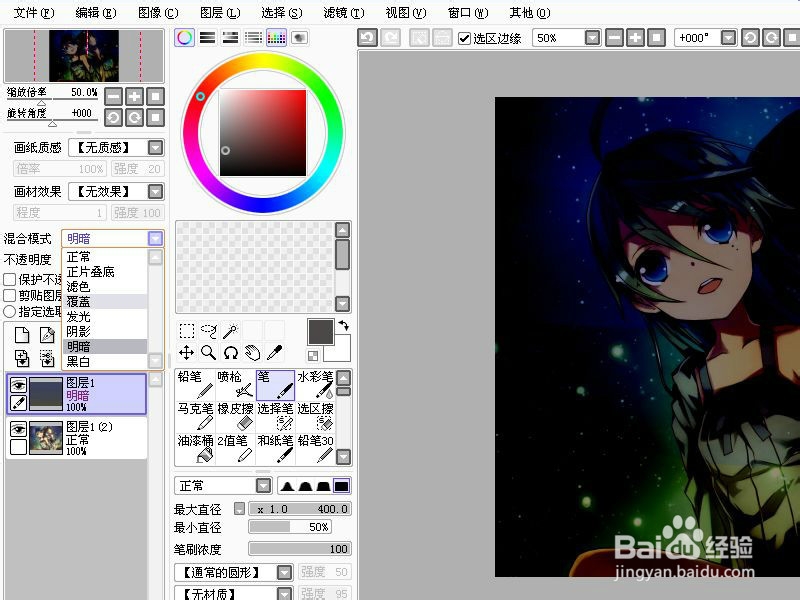Viewport: 800px width, 600px height.
Task: Choose the 马克笔 marker brush
Action: (195, 417)
